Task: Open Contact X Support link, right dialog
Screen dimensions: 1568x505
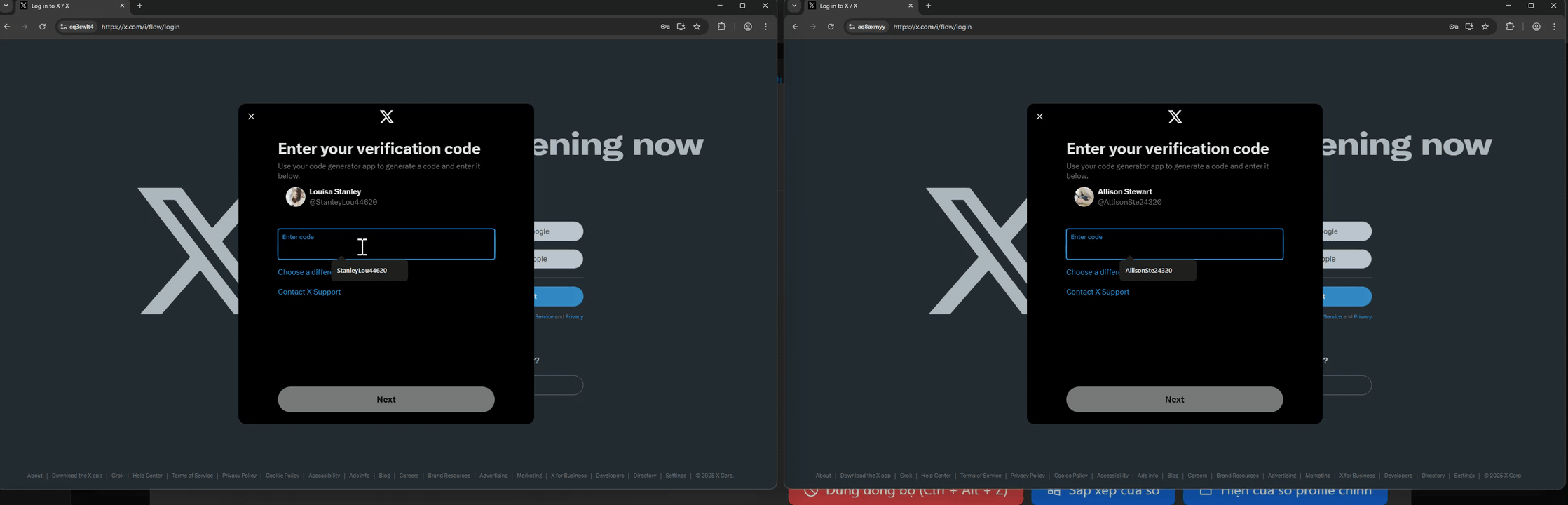Action: point(1098,292)
